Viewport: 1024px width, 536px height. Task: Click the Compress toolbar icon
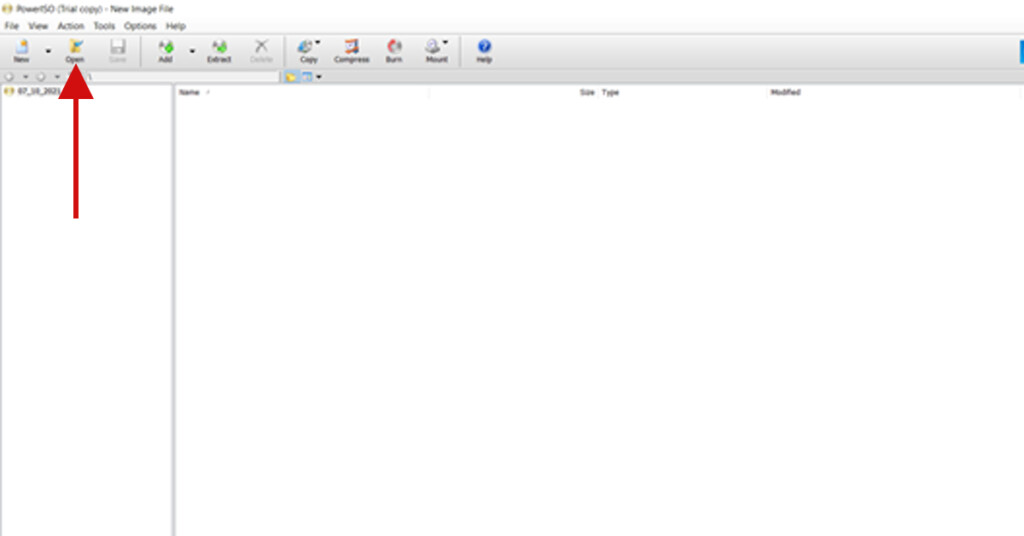(x=351, y=50)
